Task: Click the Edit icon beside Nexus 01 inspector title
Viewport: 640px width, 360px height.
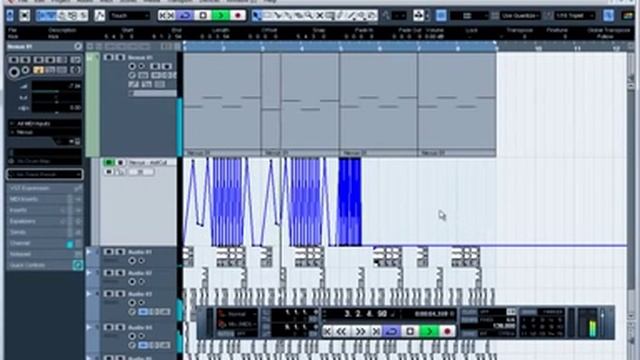Action: [x=78, y=47]
